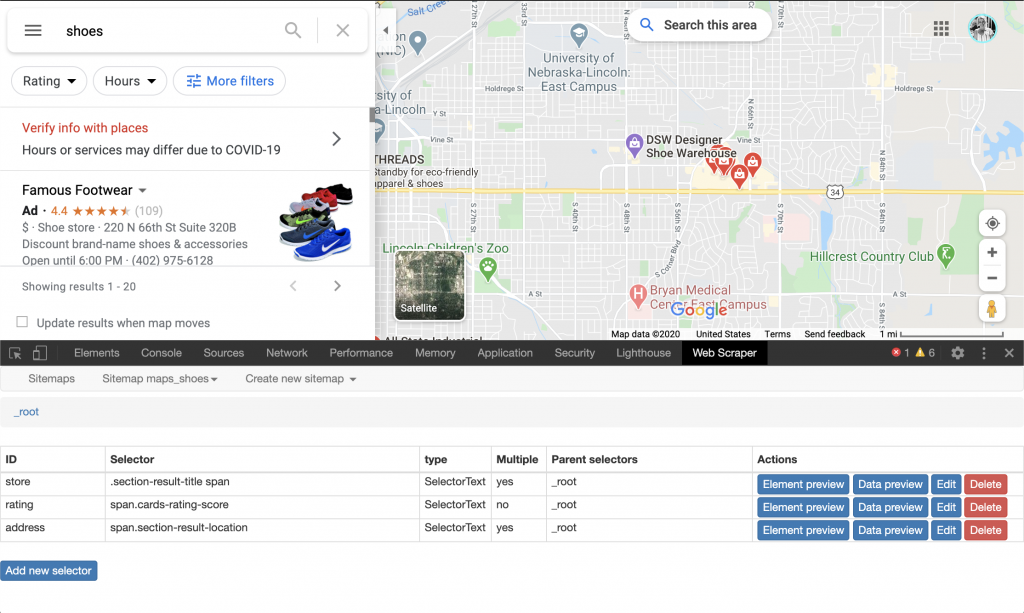Expand the Hours filter dropdown

(130, 81)
